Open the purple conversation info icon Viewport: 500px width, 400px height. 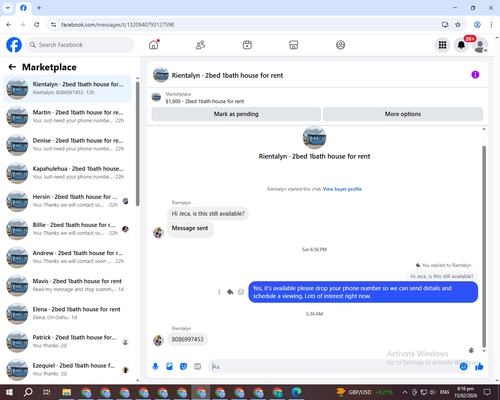[475, 75]
